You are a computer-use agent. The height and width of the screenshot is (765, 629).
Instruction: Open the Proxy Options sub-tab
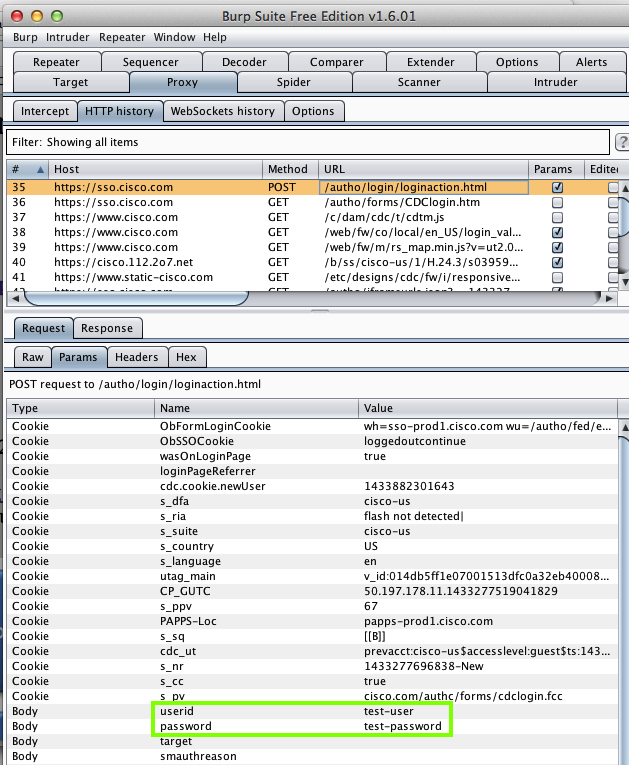(313, 111)
